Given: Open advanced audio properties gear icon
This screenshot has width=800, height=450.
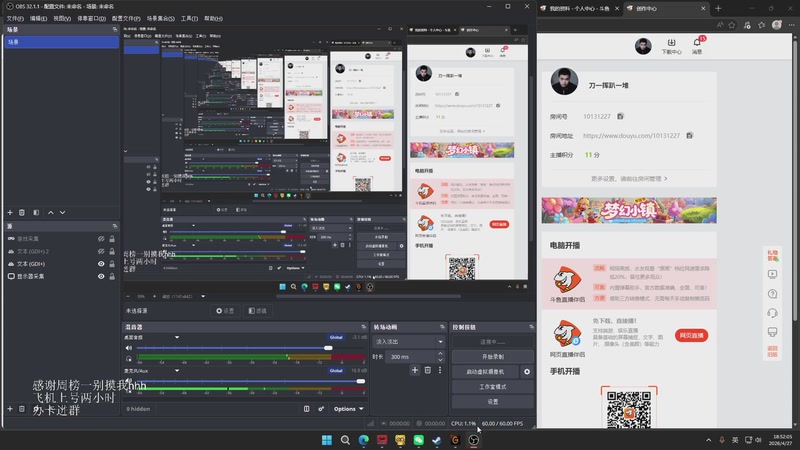Looking at the screenshot, I should pos(321,409).
